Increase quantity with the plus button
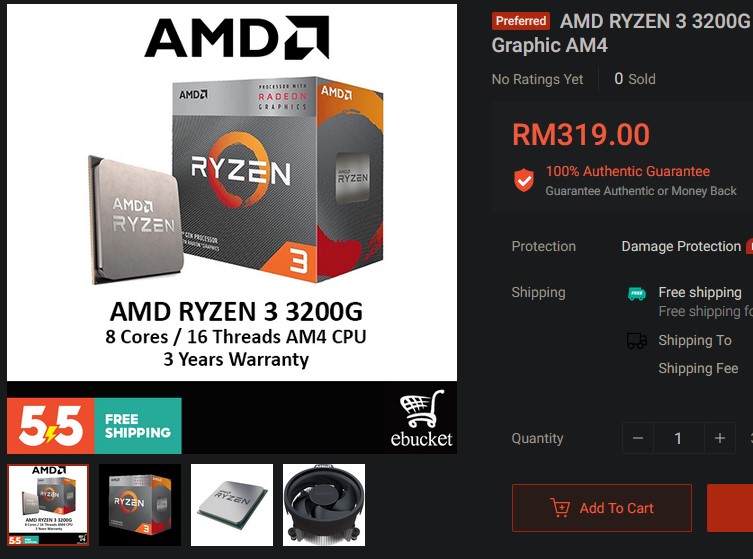 (x=719, y=438)
